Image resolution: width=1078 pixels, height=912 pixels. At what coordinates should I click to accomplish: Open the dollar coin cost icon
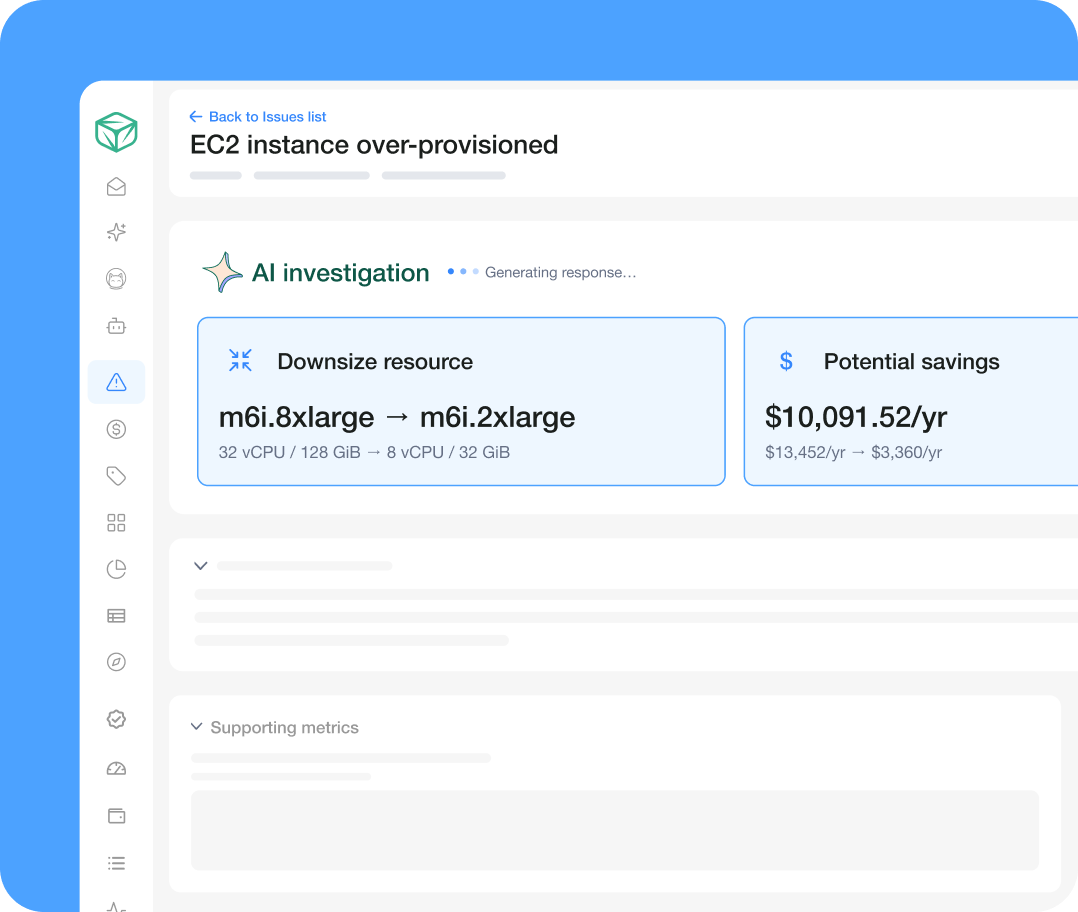coord(116,430)
